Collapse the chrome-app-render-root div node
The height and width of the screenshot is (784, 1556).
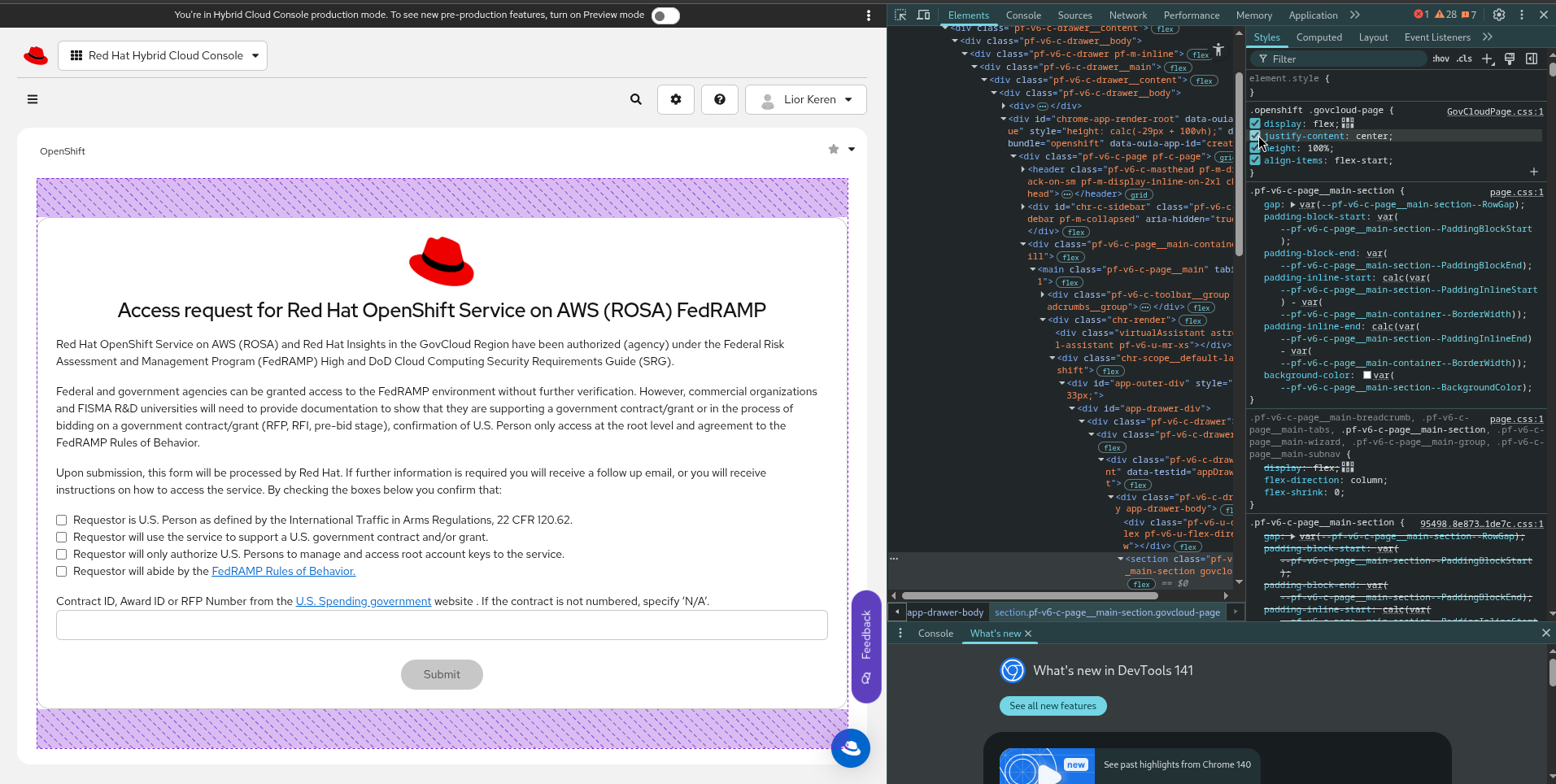point(1004,119)
